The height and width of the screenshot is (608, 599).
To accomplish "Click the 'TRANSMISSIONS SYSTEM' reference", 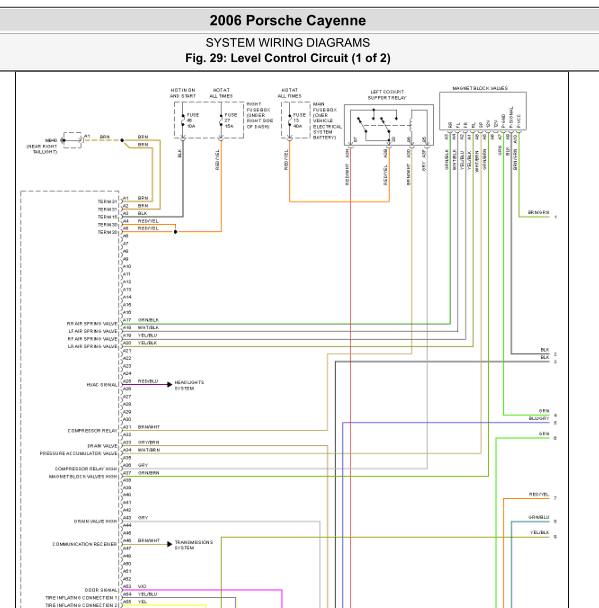I will 193,545.
